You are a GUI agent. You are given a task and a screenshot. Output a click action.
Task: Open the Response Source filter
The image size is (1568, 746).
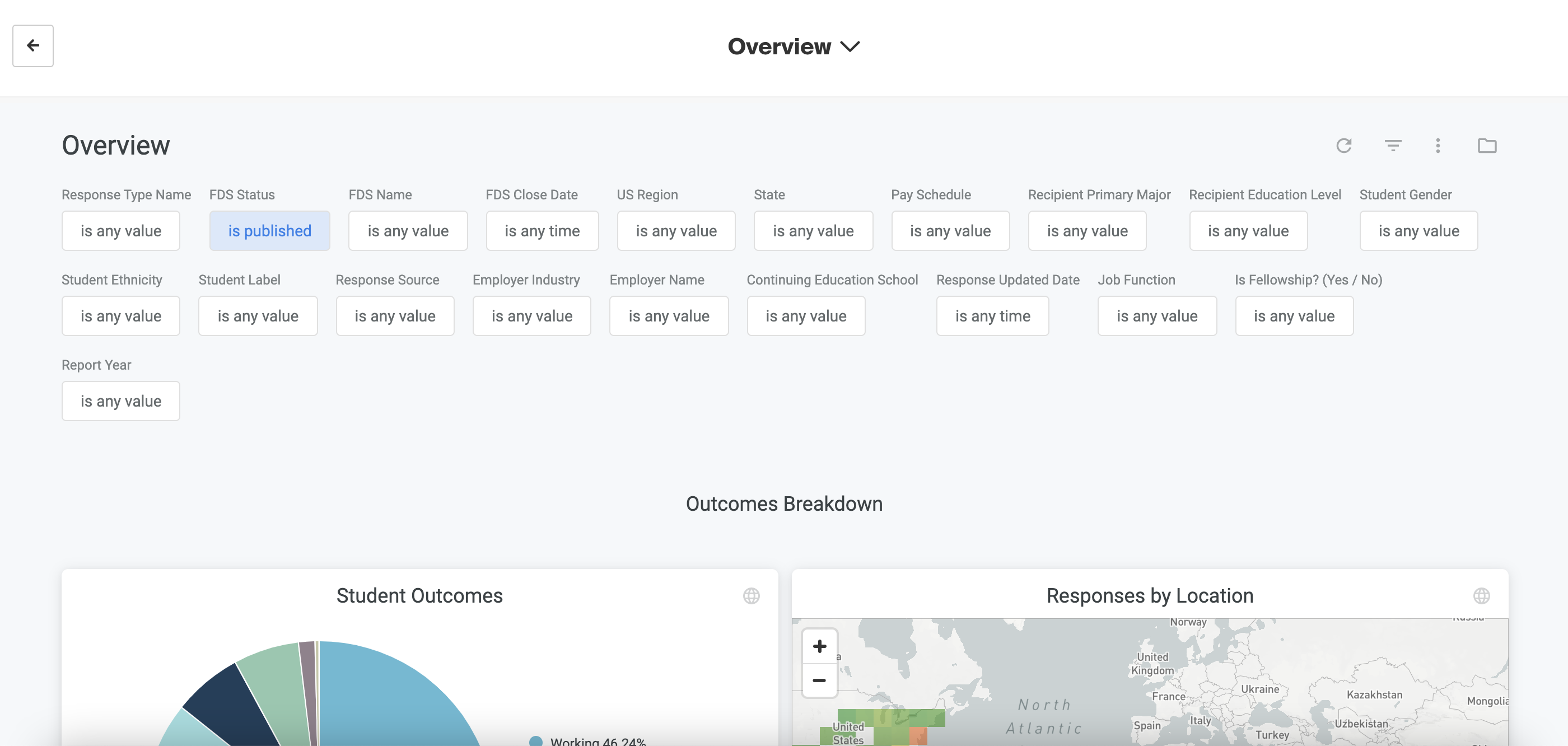394,316
